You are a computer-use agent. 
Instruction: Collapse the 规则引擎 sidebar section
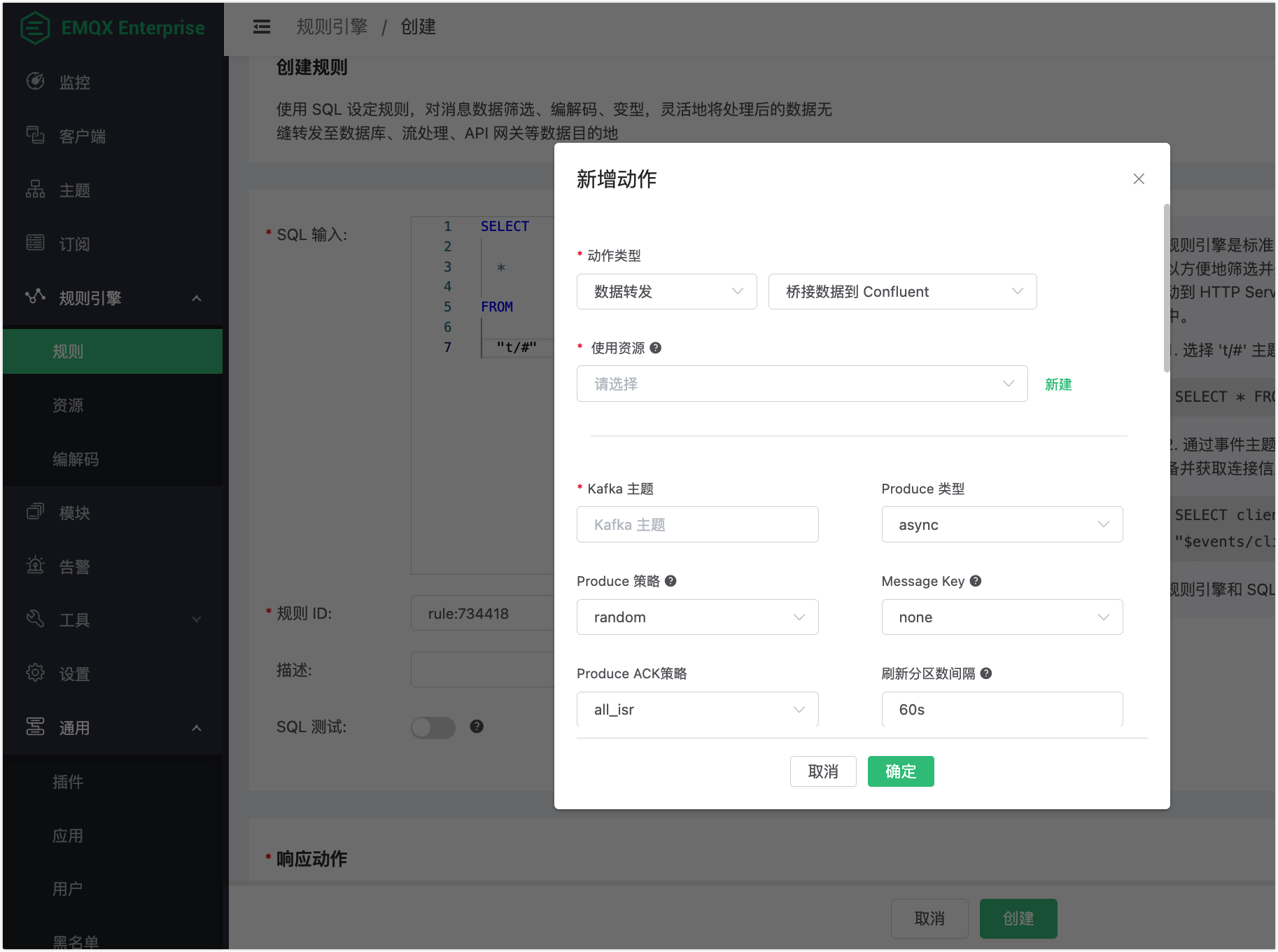(197, 298)
